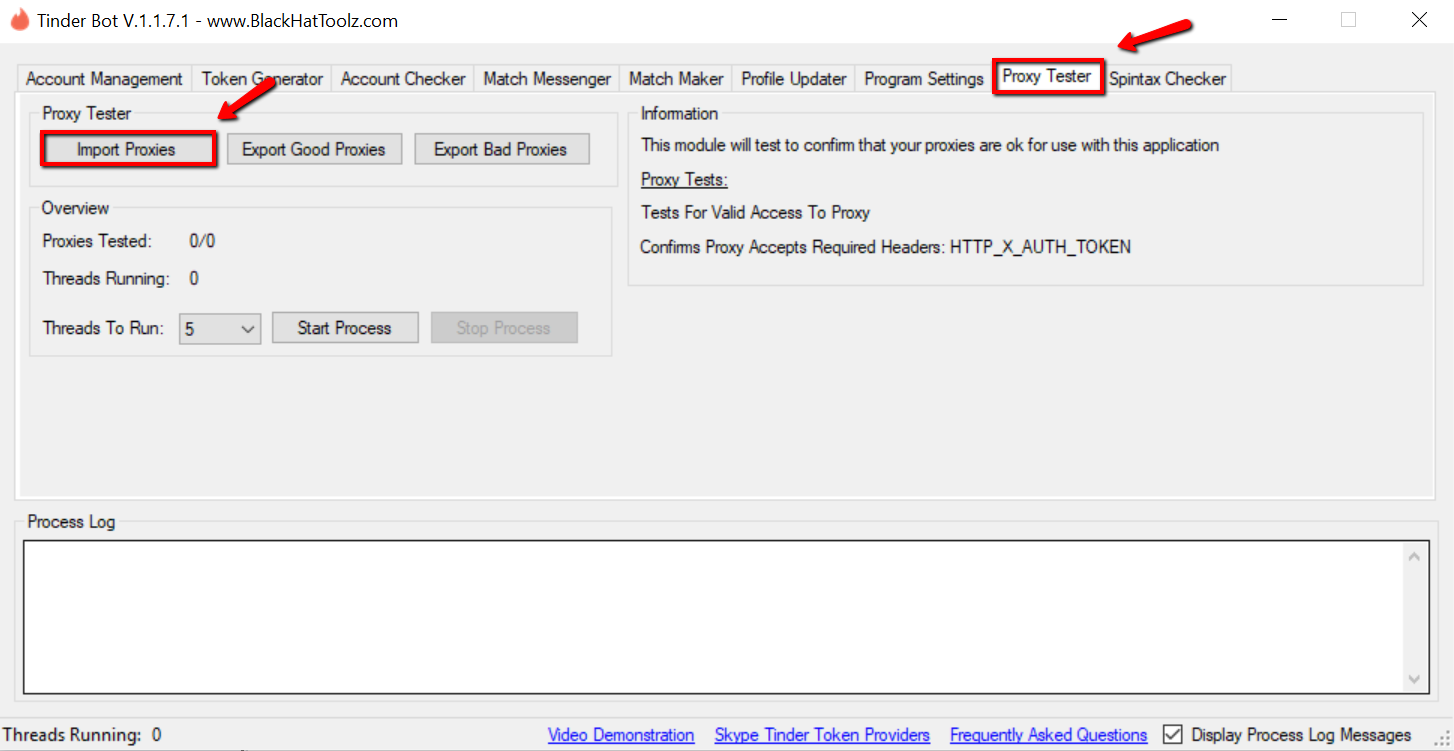Click Tests For Valid Access To Proxy
This screenshot has width=1454, height=751.
point(756,212)
